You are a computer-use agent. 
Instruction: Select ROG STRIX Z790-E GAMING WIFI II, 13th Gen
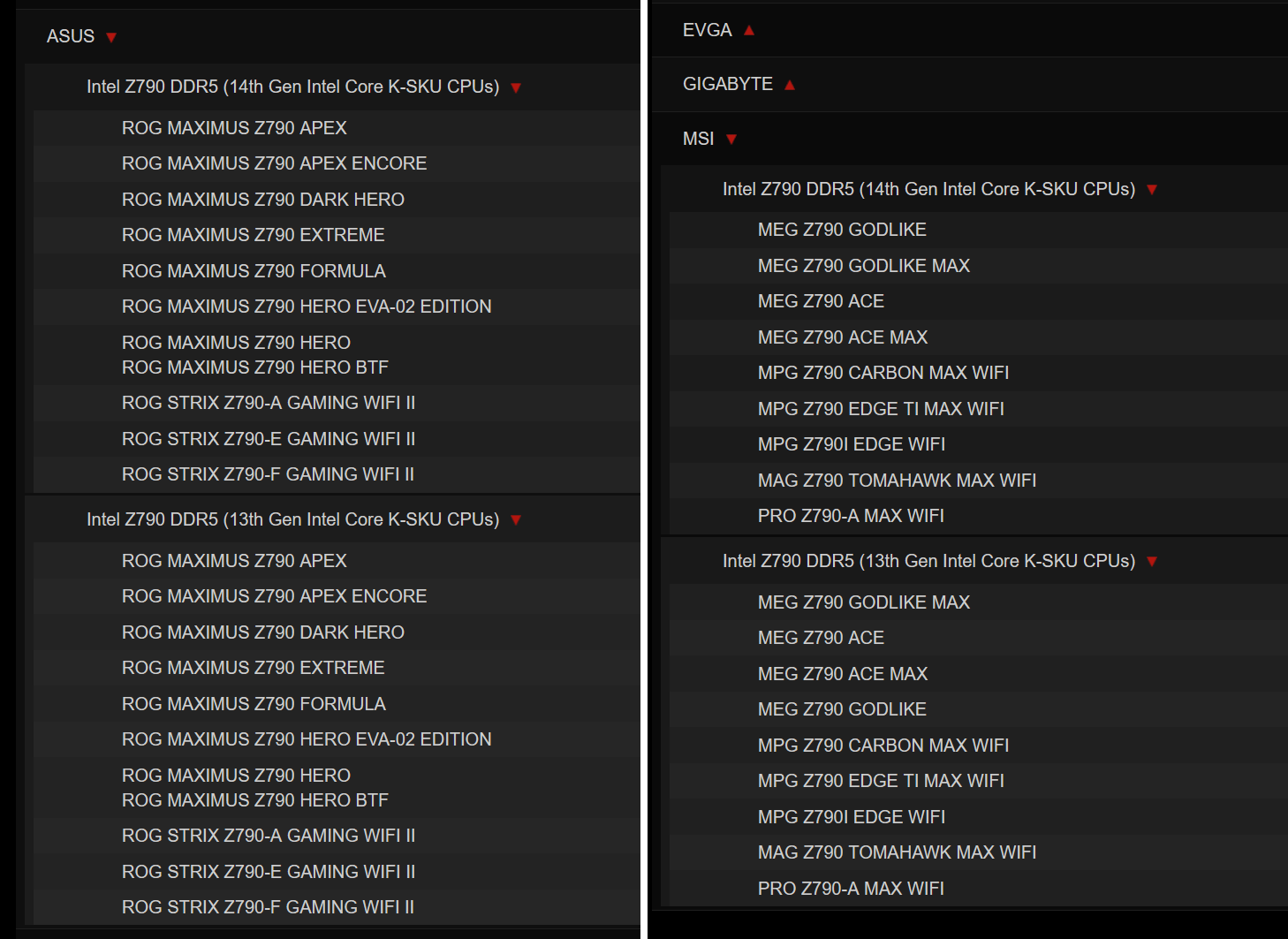[269, 872]
